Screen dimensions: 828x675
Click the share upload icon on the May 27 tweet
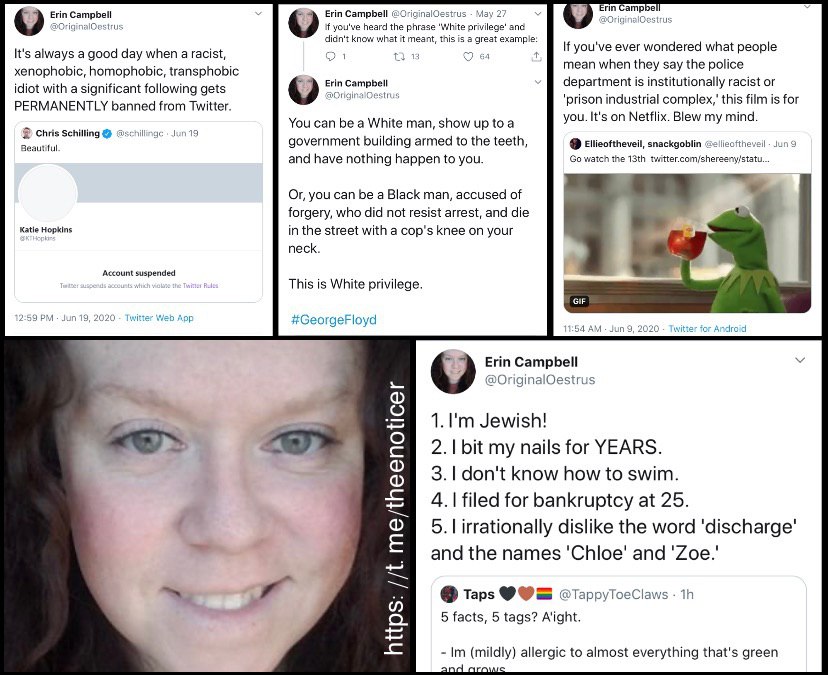[537, 56]
